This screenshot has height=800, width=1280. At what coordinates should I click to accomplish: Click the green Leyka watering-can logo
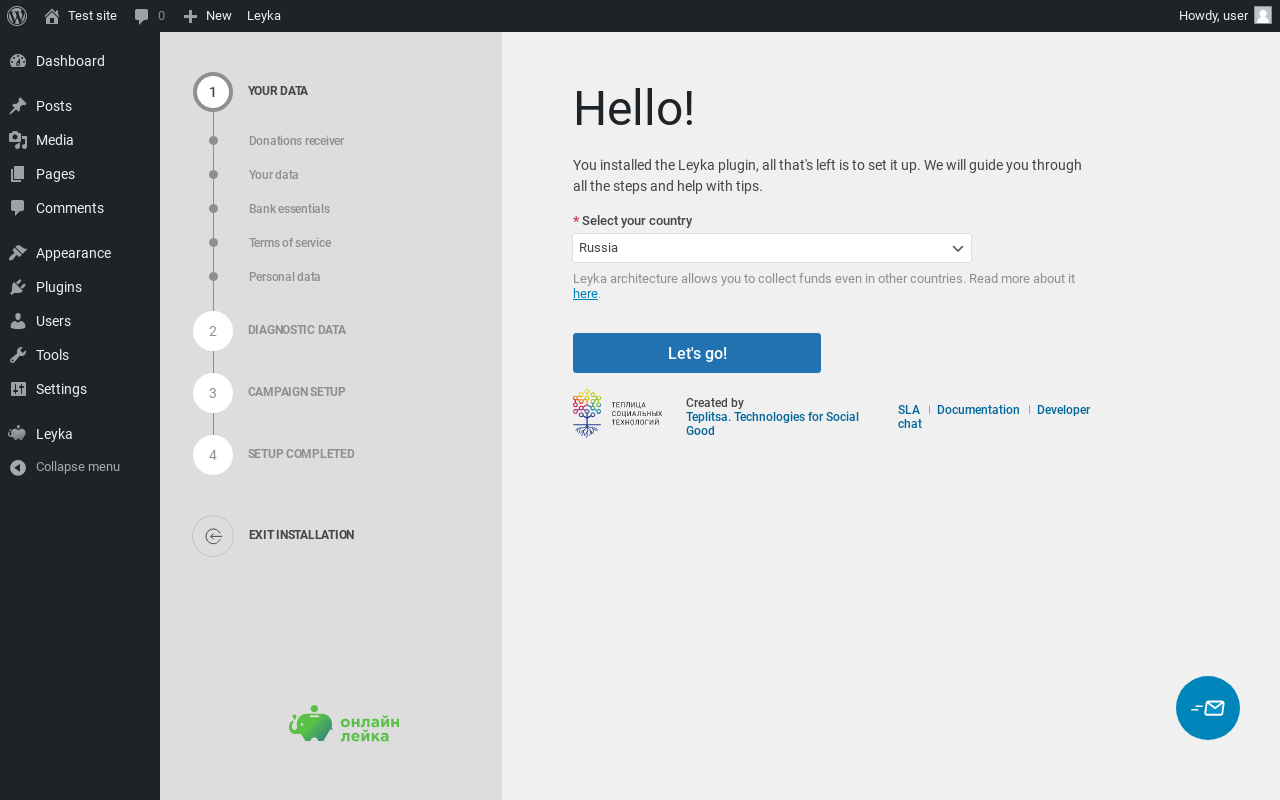tap(344, 723)
